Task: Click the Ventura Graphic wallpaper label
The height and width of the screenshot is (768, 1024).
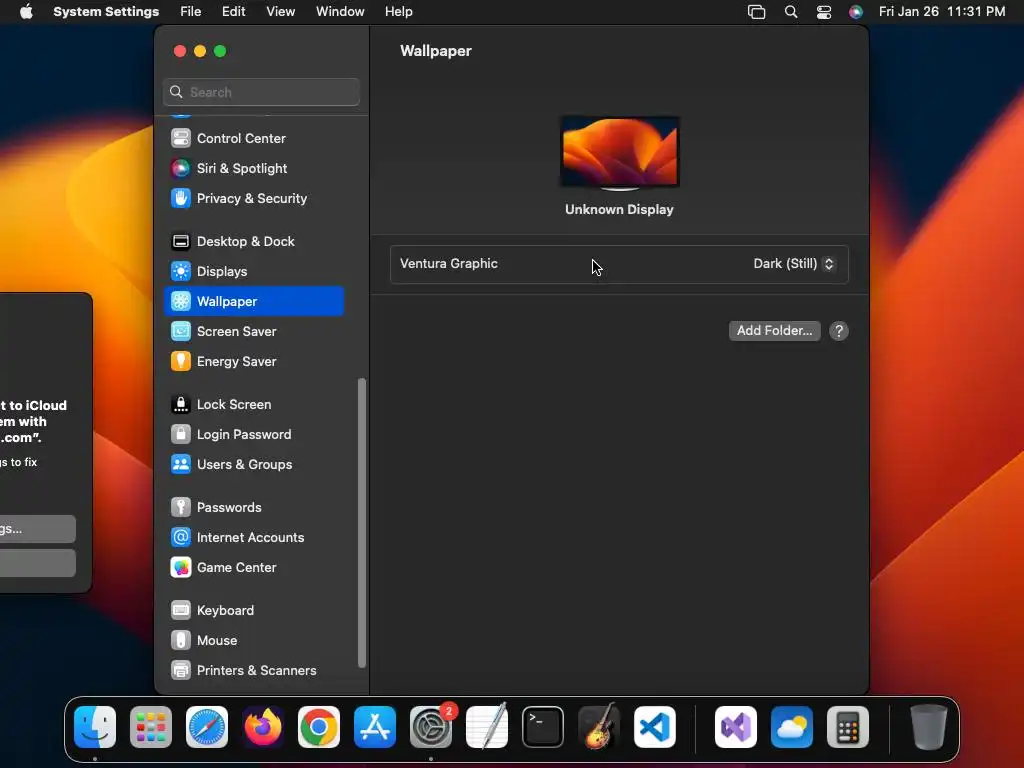Action: (x=449, y=264)
